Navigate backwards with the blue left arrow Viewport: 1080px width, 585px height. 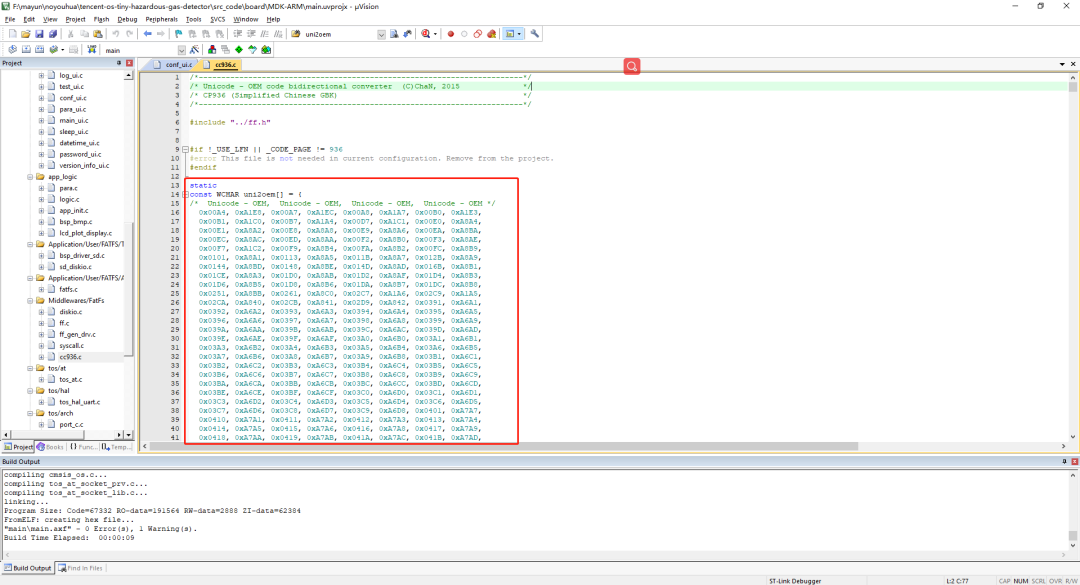(x=147, y=34)
